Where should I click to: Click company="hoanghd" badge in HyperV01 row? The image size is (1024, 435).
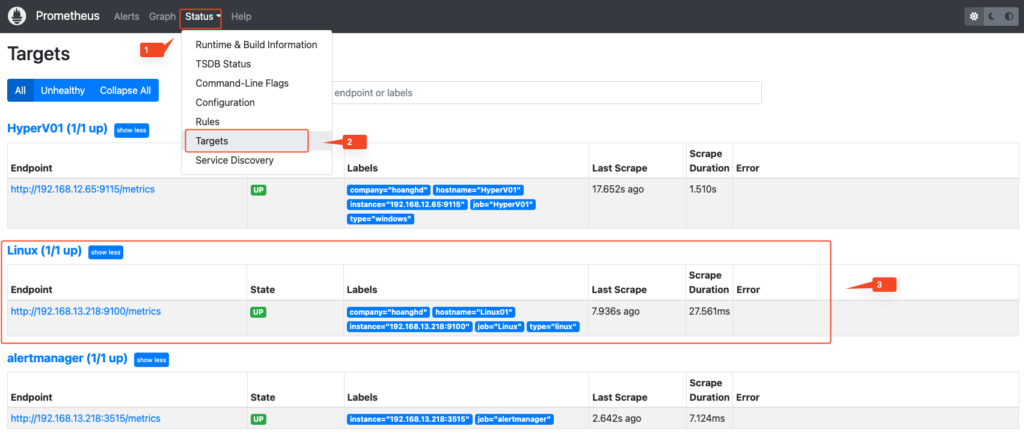tap(389, 190)
